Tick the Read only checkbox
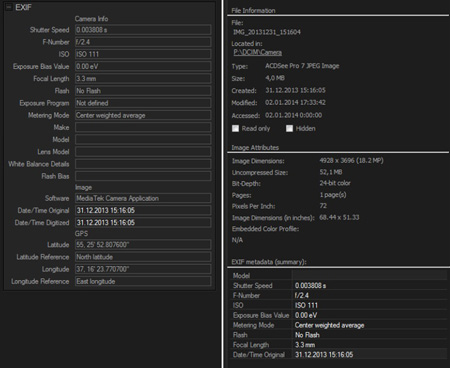The height and width of the screenshot is (368, 450). pyautogui.click(x=235, y=128)
